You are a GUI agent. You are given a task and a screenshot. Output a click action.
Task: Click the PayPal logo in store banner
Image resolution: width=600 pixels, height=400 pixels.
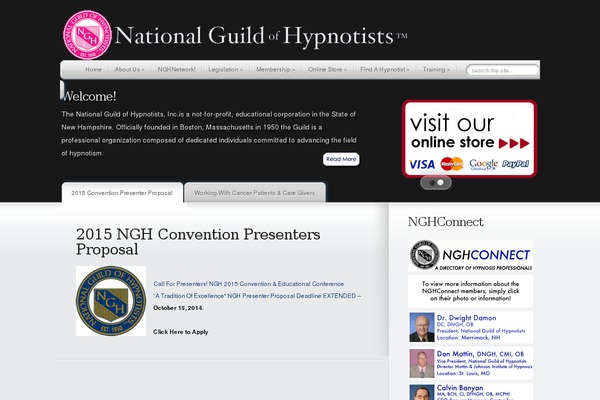[x=515, y=164]
